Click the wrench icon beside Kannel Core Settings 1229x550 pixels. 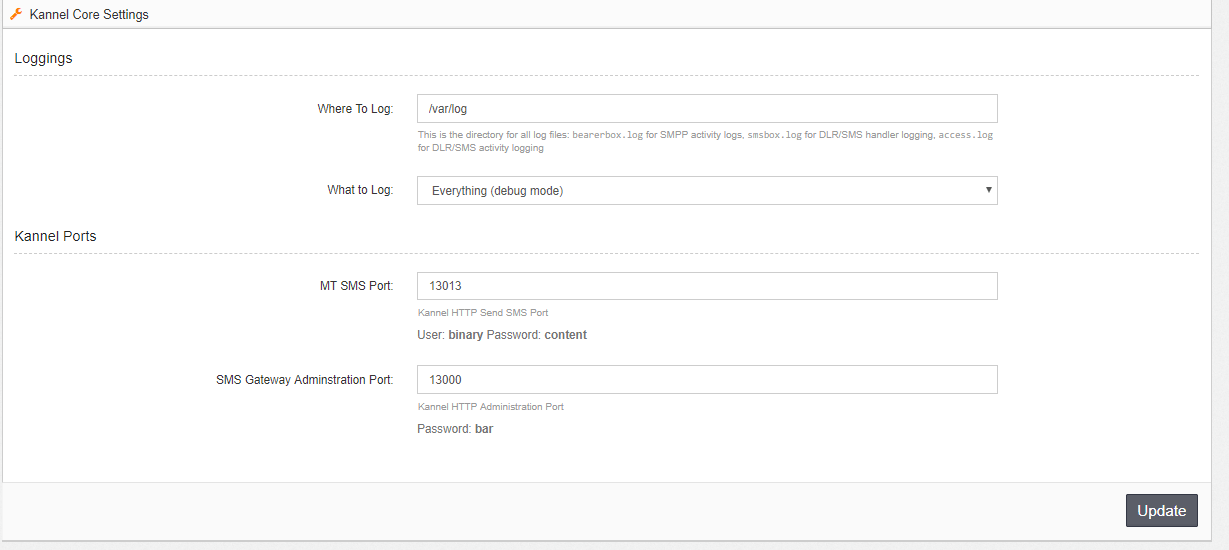[x=16, y=14]
